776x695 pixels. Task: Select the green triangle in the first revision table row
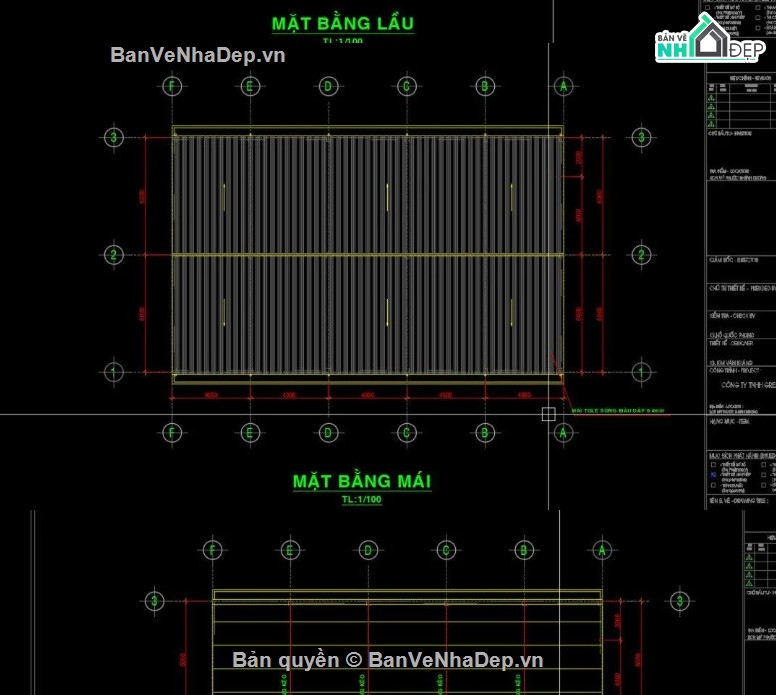pos(711,98)
